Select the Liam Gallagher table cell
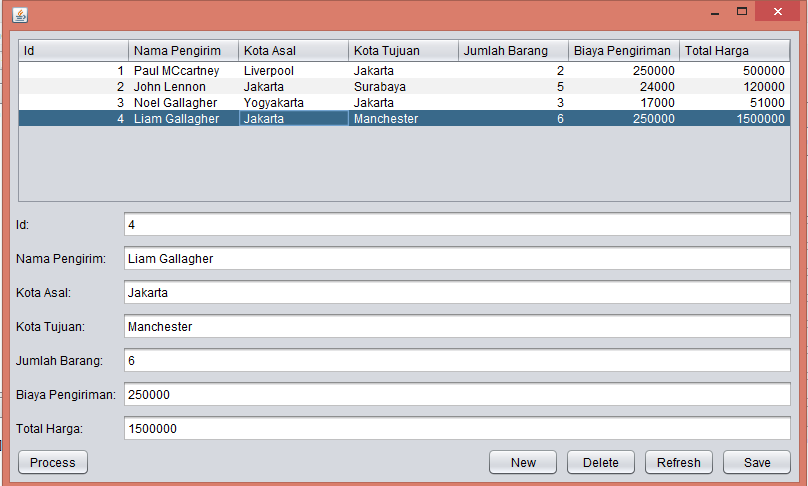This screenshot has width=808, height=486. point(183,118)
